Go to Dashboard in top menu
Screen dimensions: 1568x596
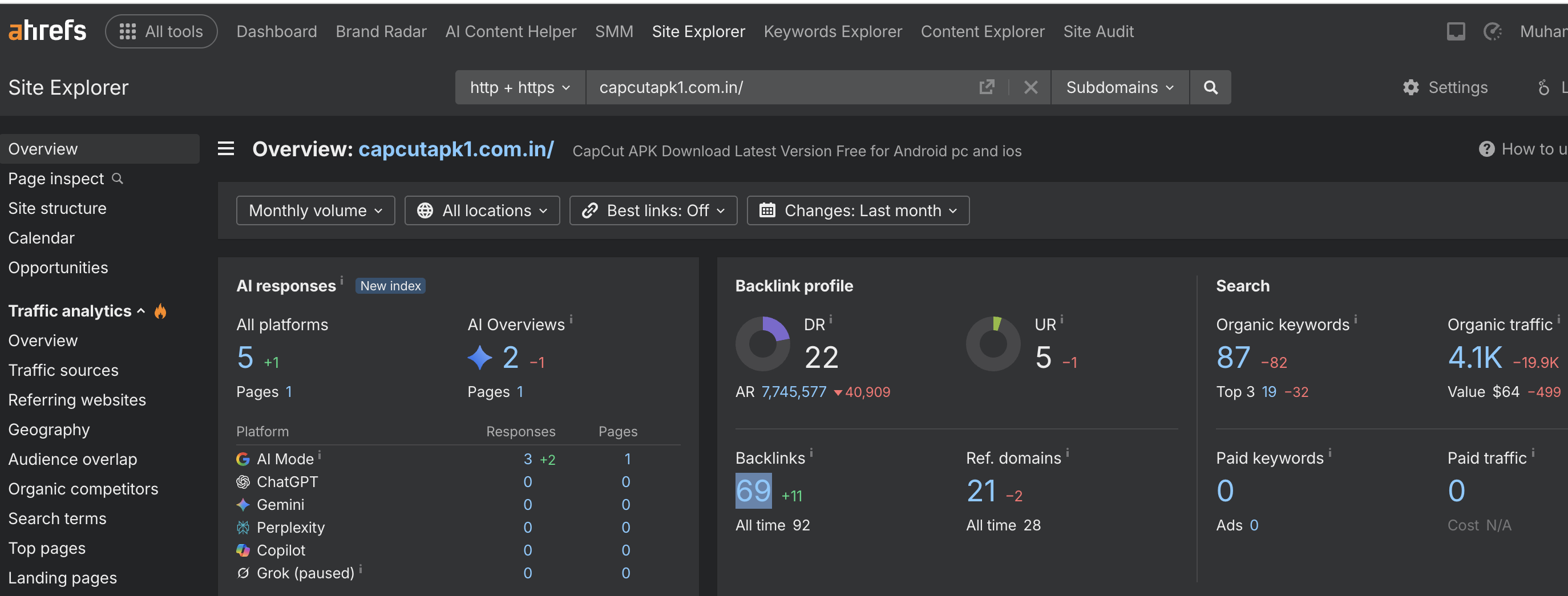pyautogui.click(x=276, y=31)
